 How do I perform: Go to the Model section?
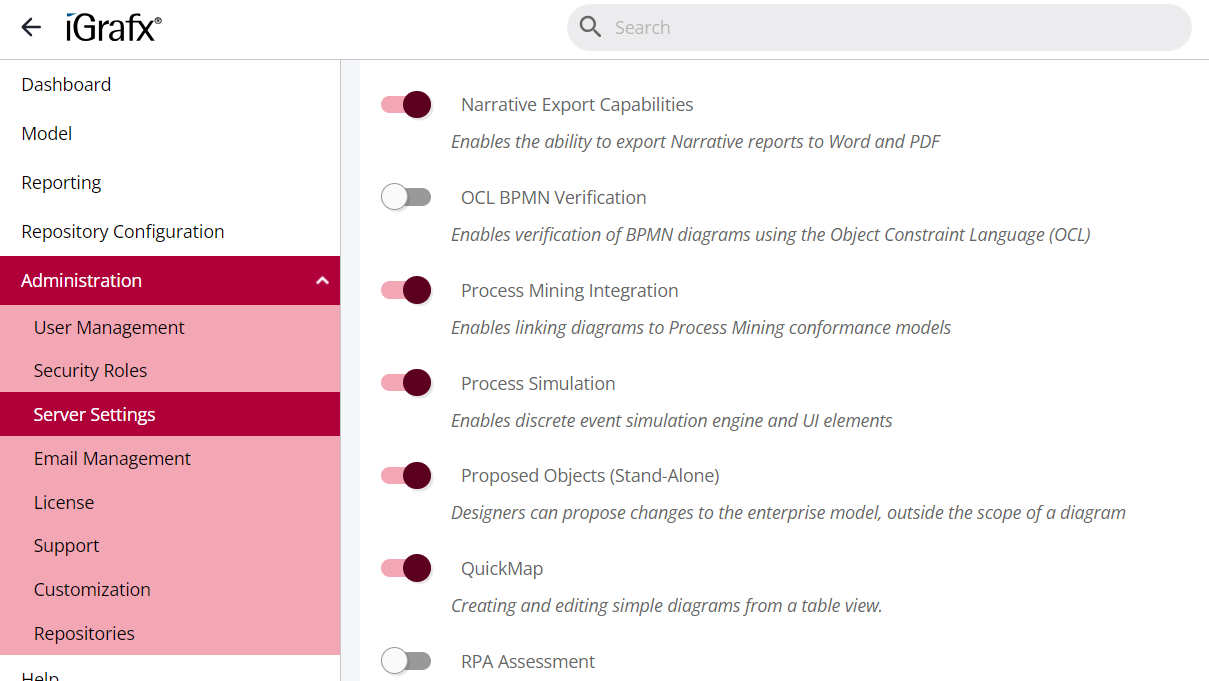47,134
